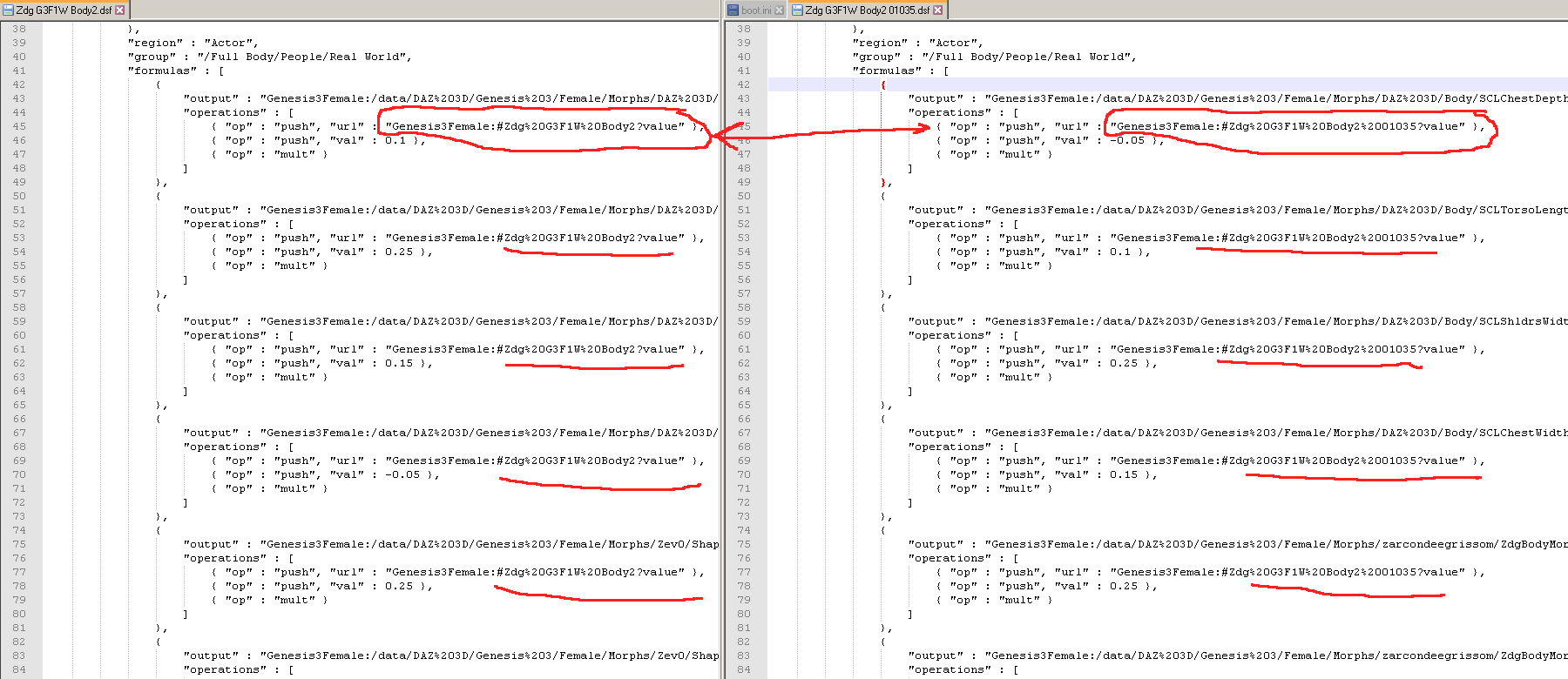This screenshot has width=1568, height=679.
Task: Click the "group" path line in the right pane
Action: pyautogui.click(x=995, y=57)
